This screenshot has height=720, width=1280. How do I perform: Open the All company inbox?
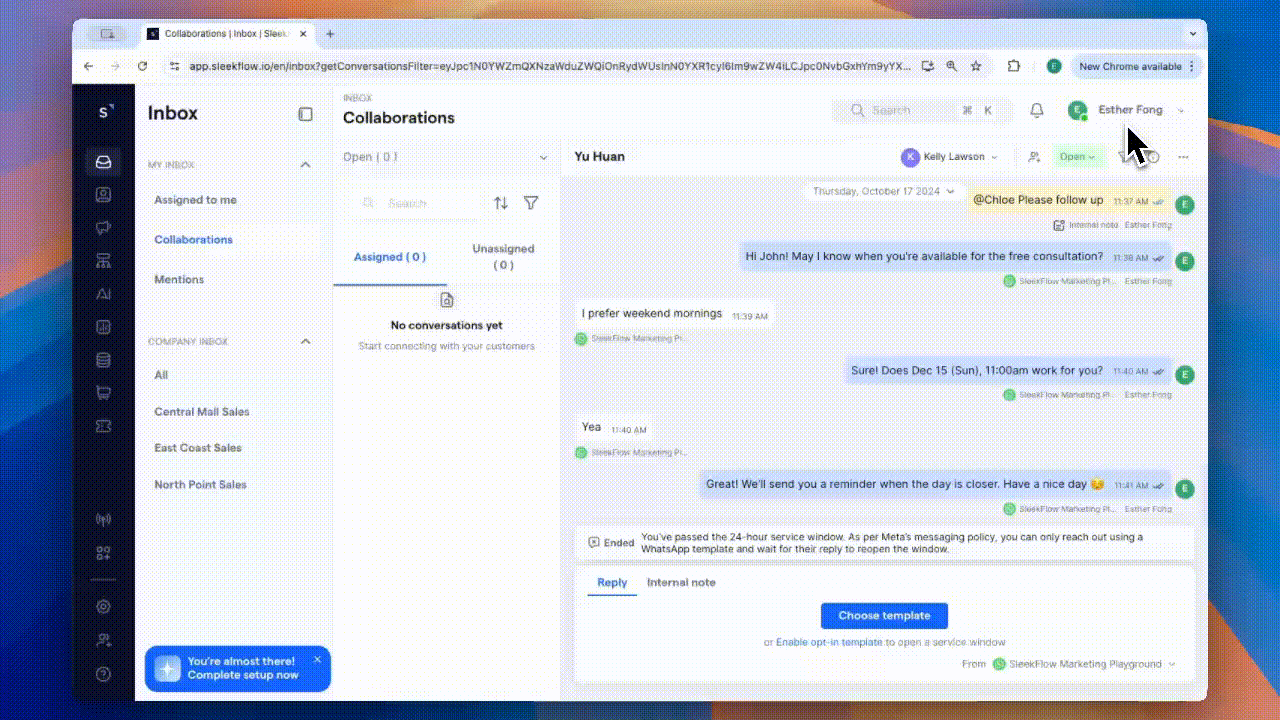click(x=161, y=375)
